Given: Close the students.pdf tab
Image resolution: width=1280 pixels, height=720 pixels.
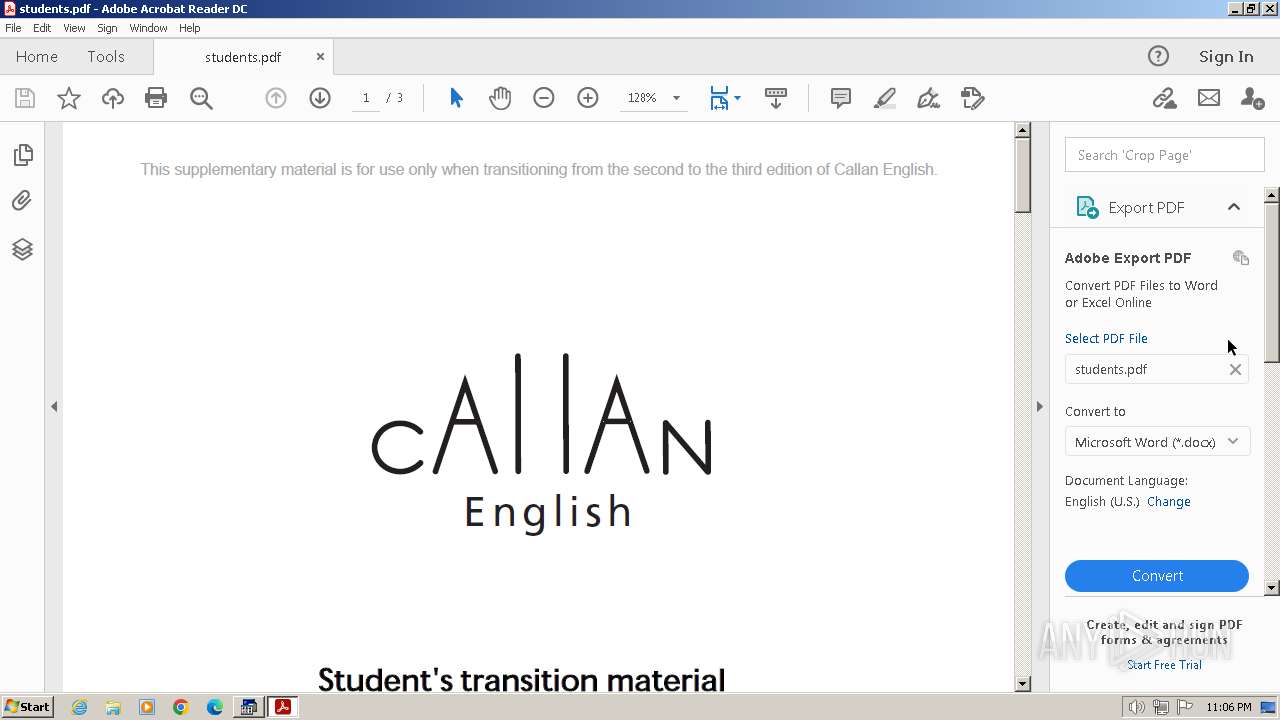Looking at the screenshot, I should click(320, 57).
